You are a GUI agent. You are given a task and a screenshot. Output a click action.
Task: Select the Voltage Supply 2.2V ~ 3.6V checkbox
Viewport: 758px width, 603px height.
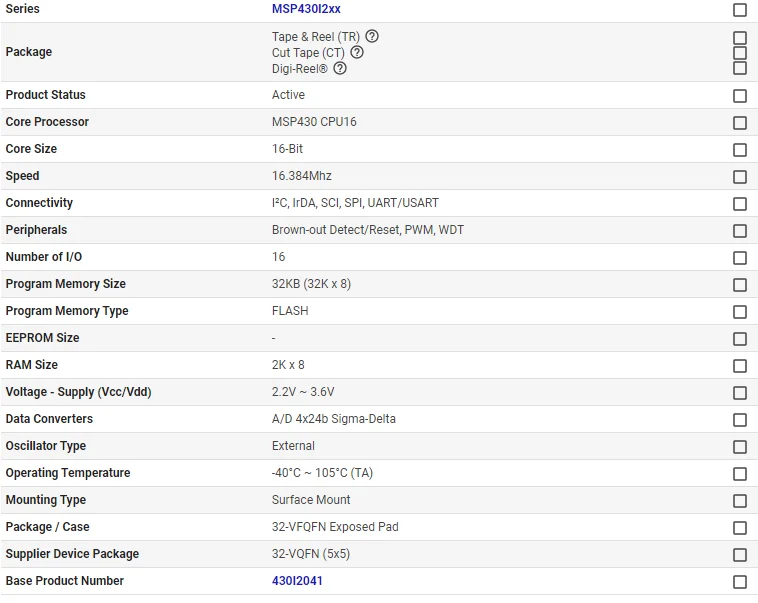click(740, 393)
